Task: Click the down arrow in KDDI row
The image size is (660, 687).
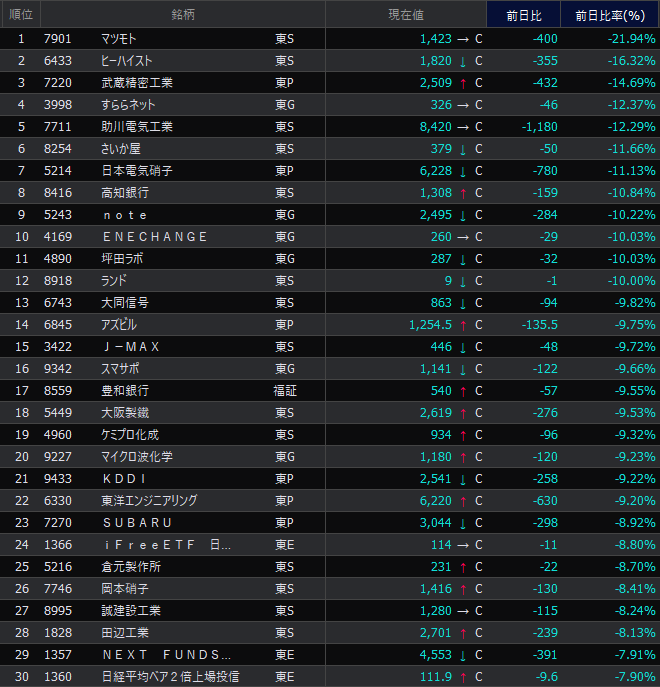Action: (463, 479)
